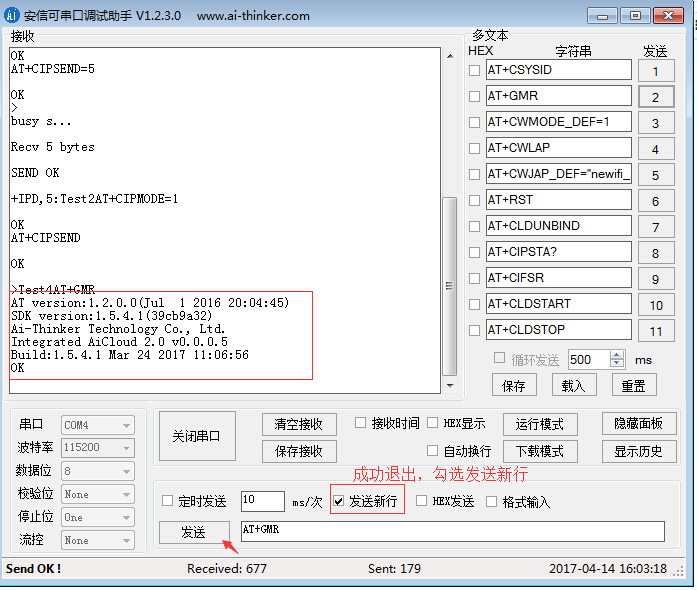Click the 清空接收 button
The image size is (697, 590).
[x=299, y=424]
